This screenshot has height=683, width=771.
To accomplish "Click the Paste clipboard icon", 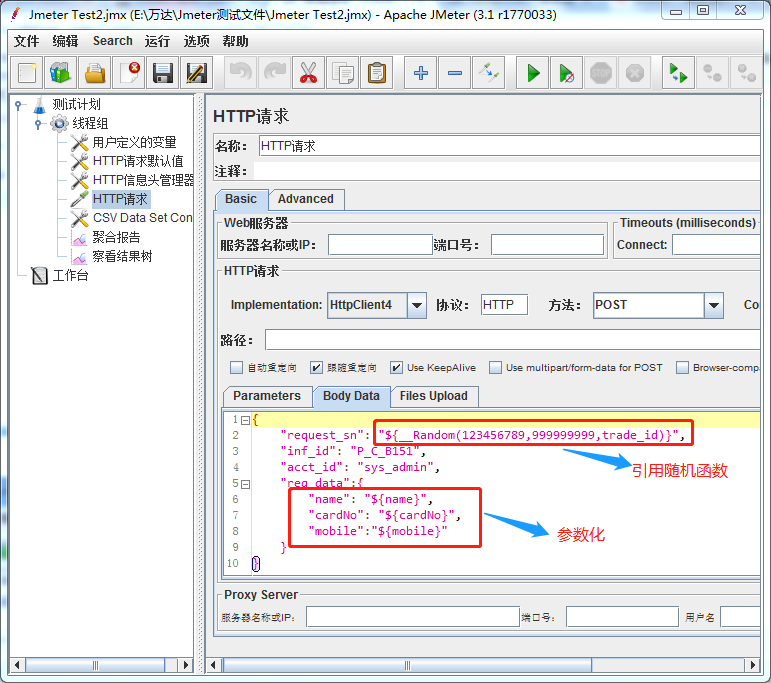I will click(376, 73).
